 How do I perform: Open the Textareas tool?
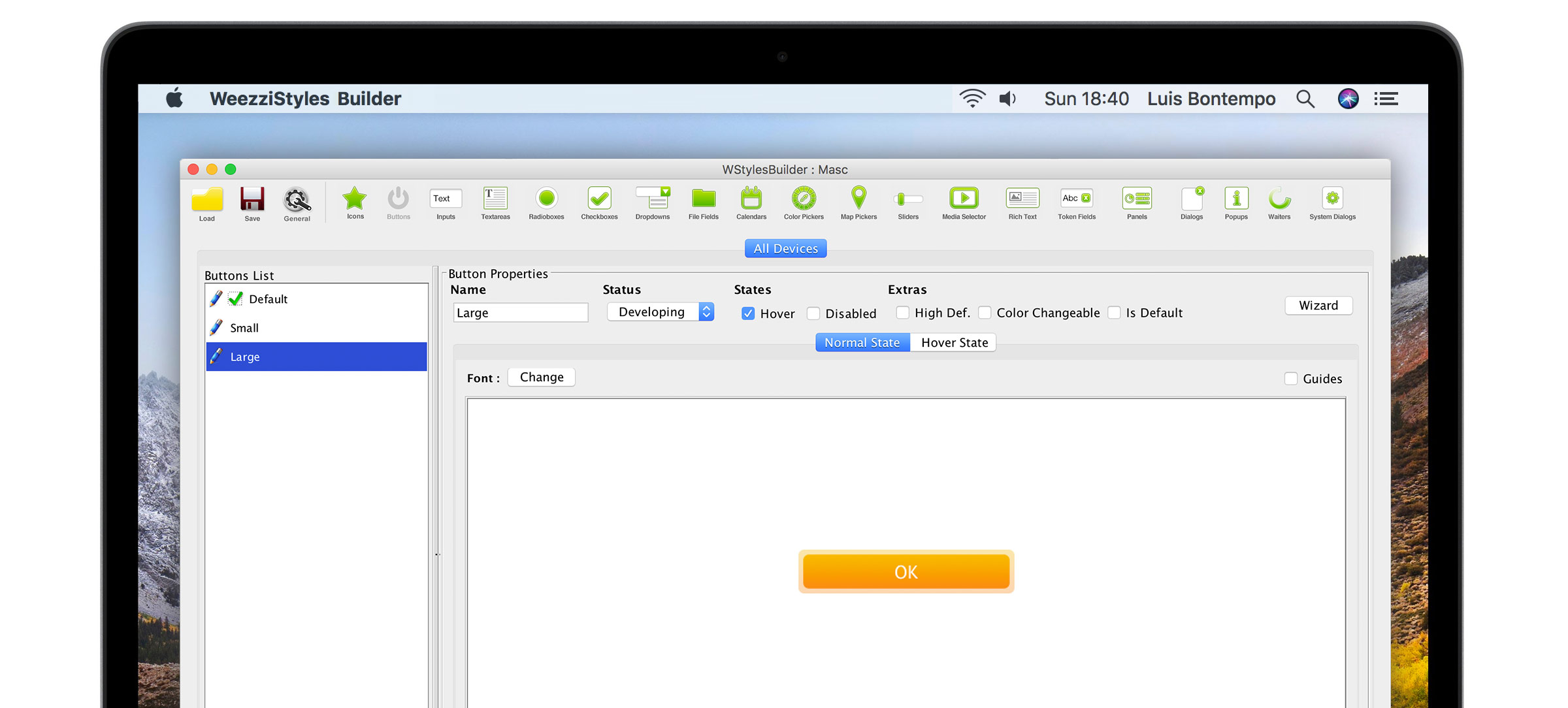[495, 202]
